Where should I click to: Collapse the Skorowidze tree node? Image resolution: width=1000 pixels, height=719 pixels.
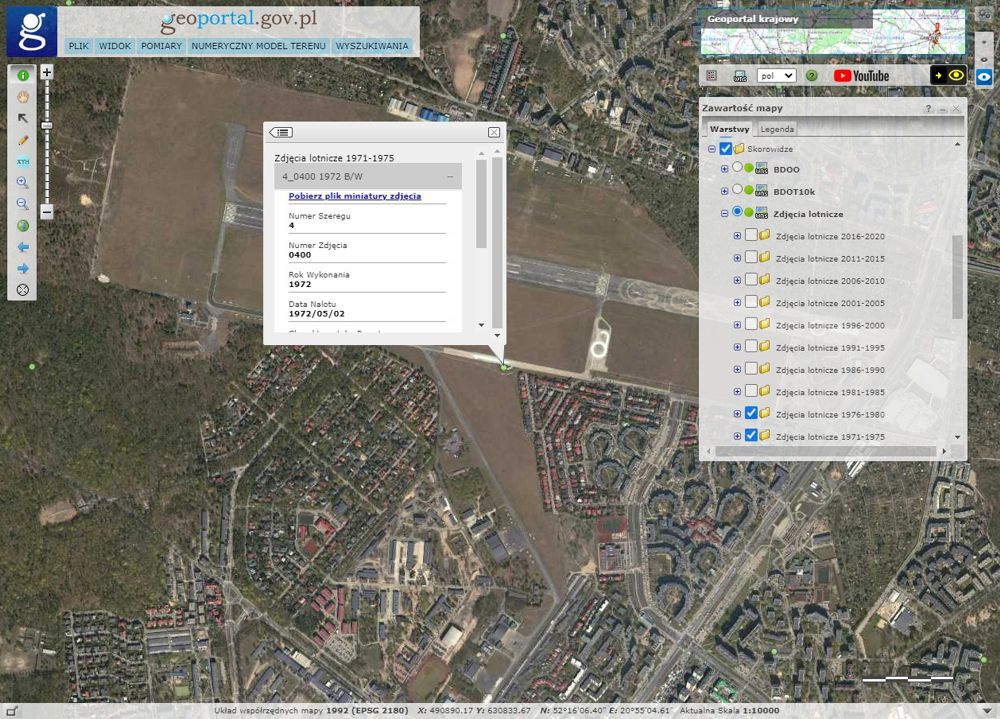(x=712, y=149)
